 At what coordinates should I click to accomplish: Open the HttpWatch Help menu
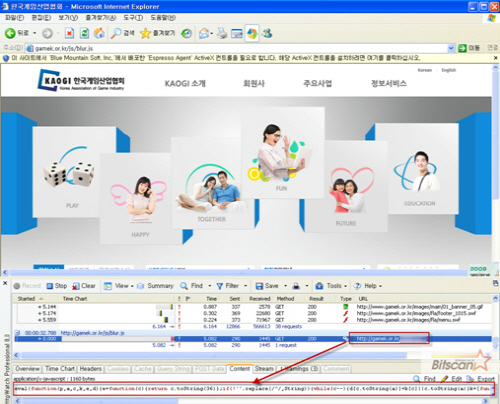tap(368, 286)
